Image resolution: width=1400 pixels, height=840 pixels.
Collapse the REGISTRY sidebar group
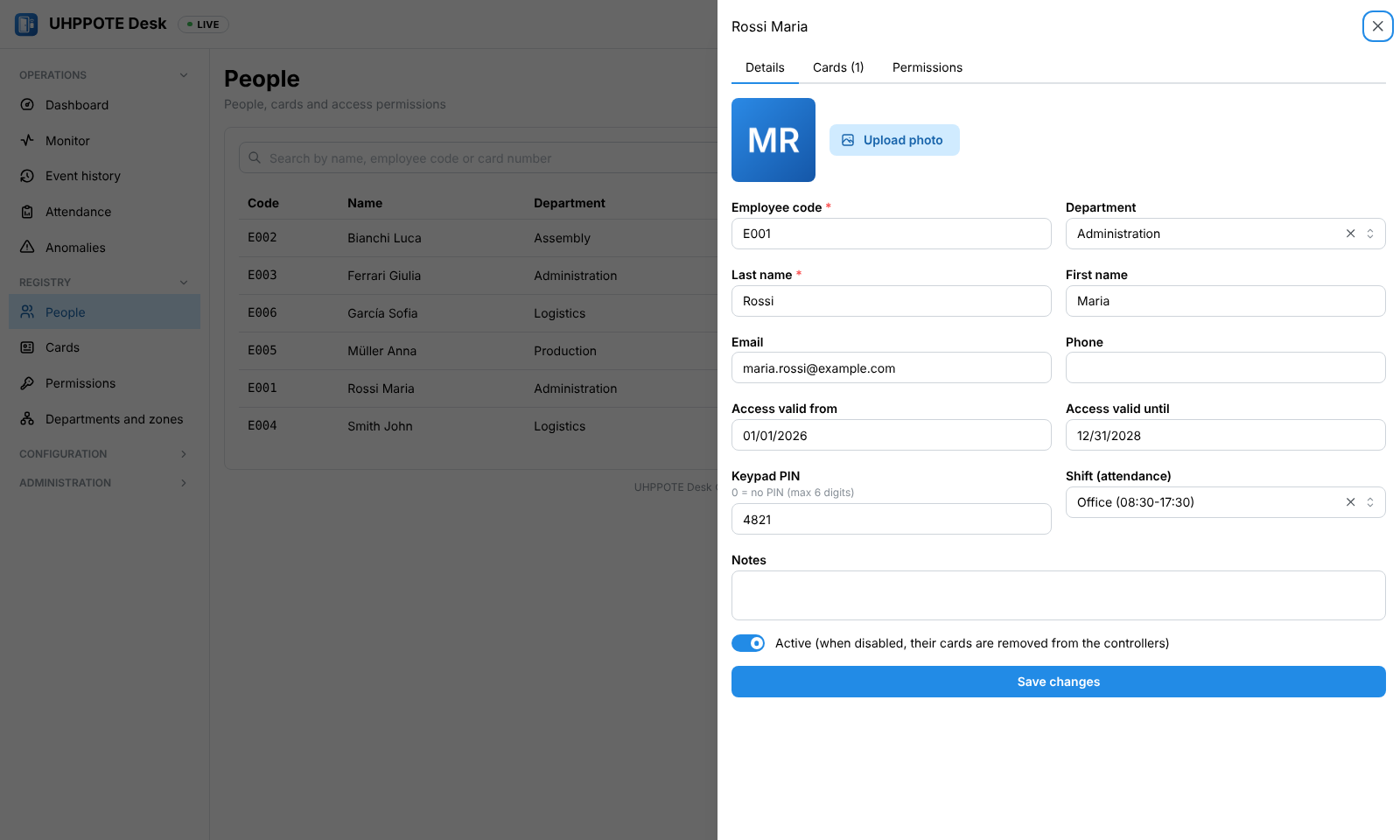[104, 283]
